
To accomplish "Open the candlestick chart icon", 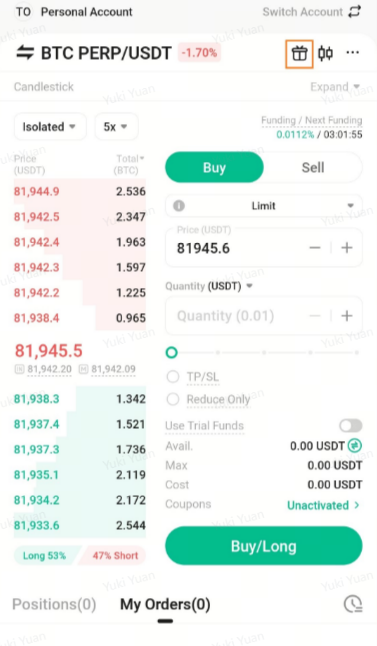I will [x=325, y=53].
